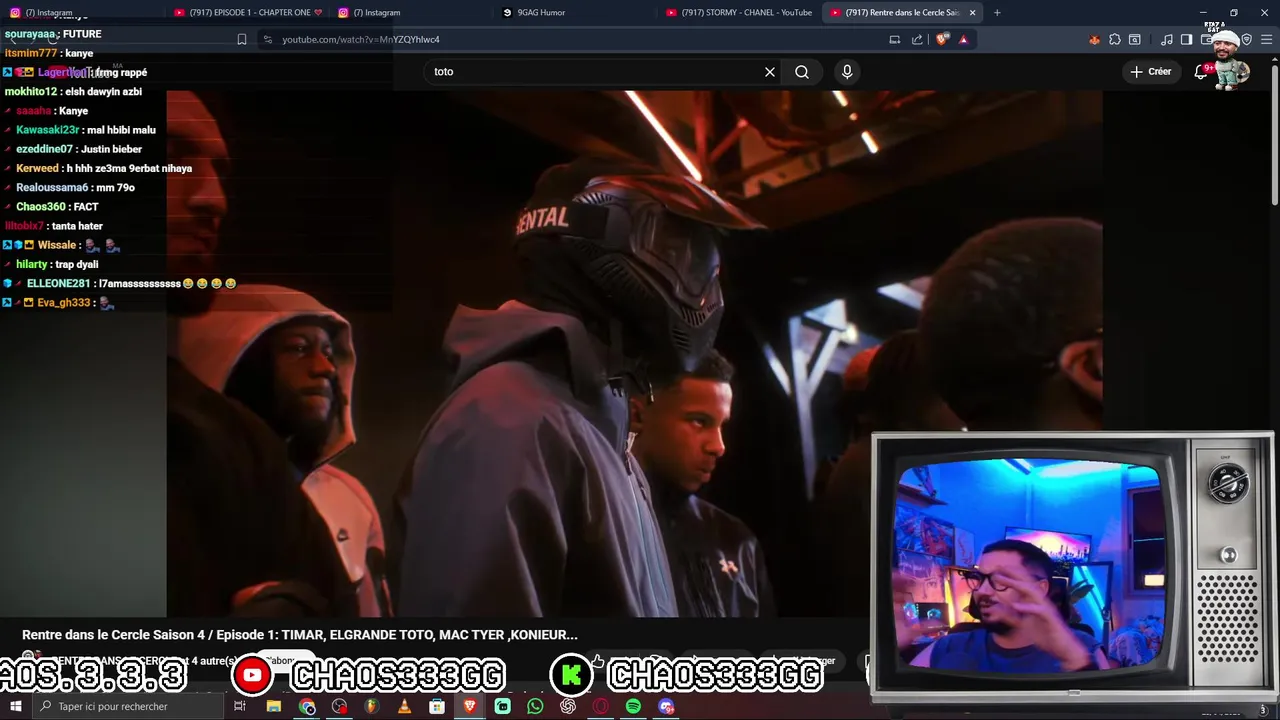Open the MetaMask fox extension
The width and height of the screenshot is (1280, 720).
click(x=1094, y=40)
